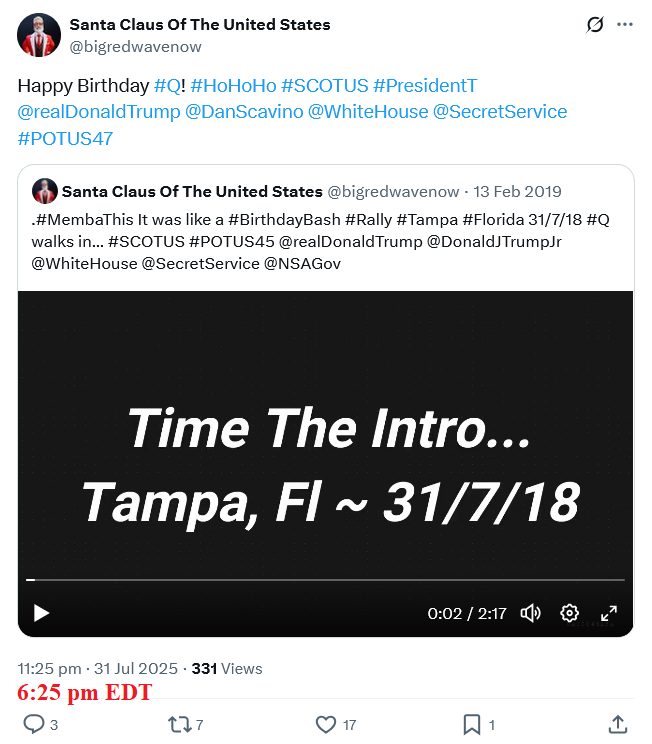
Task: Mute the video with speaker icon
Action: (531, 613)
